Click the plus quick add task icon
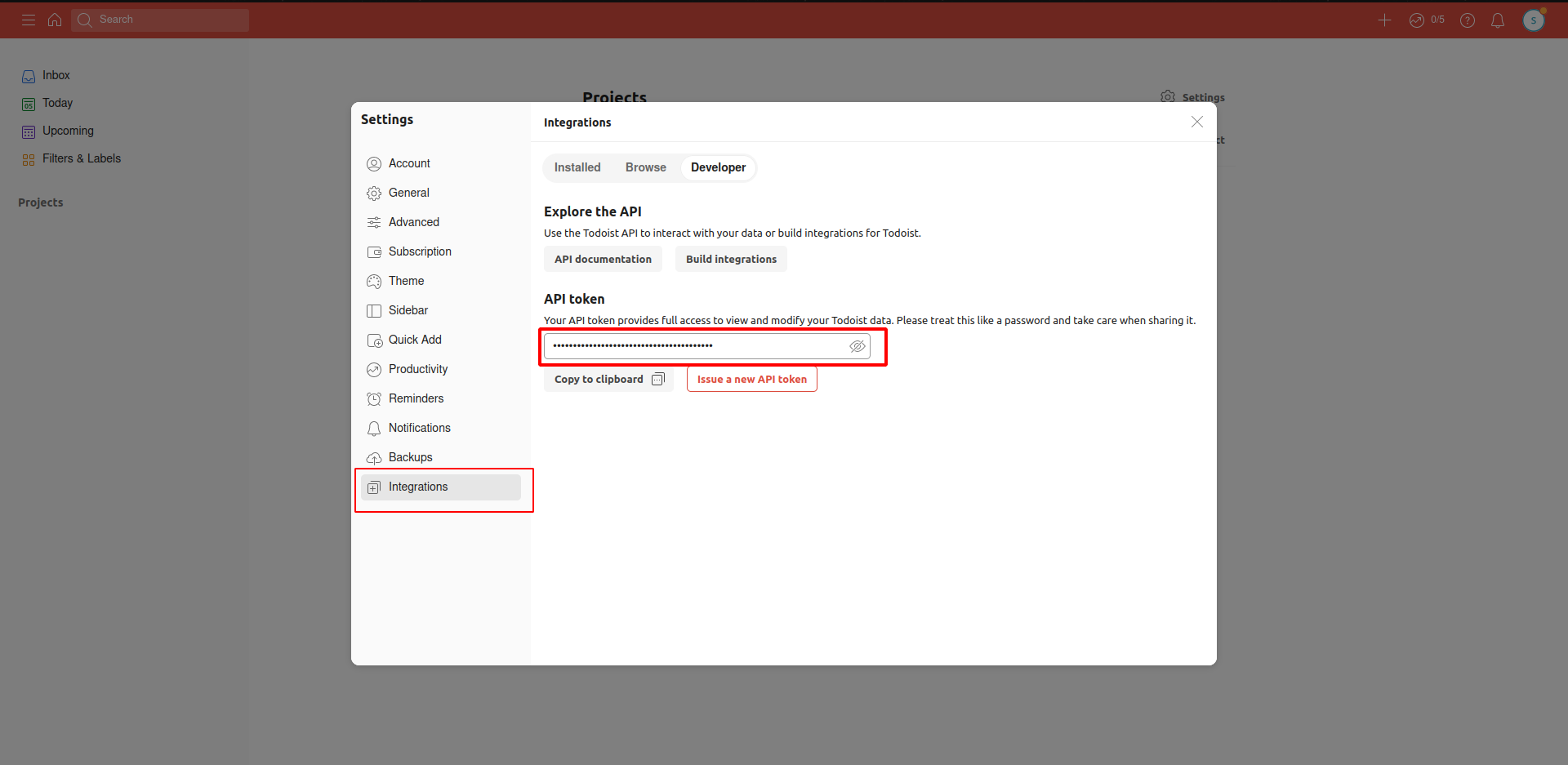 point(1384,20)
